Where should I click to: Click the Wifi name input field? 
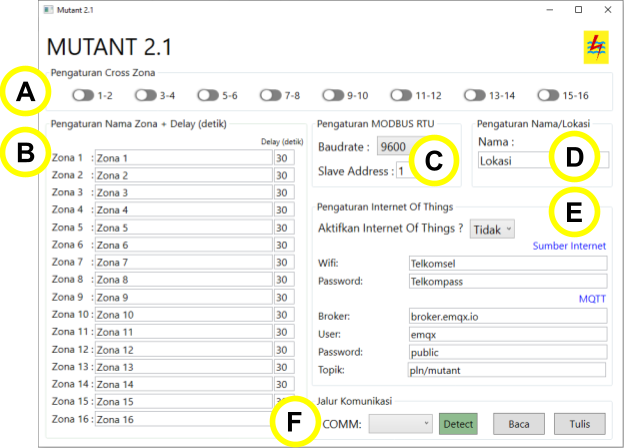click(507, 263)
